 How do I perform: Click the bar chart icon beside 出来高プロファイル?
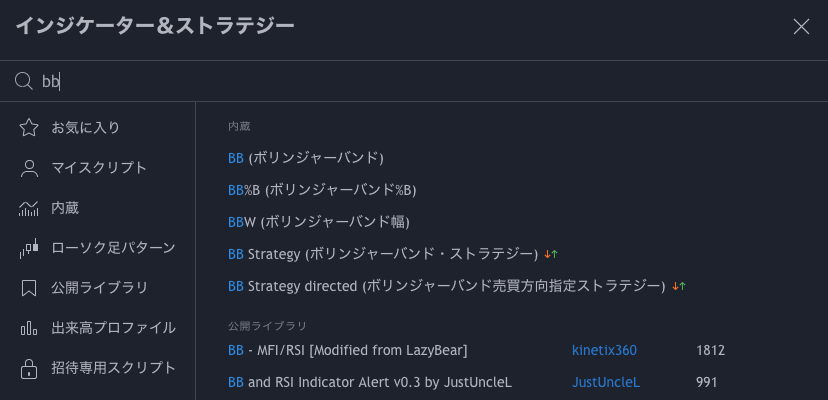click(x=29, y=328)
